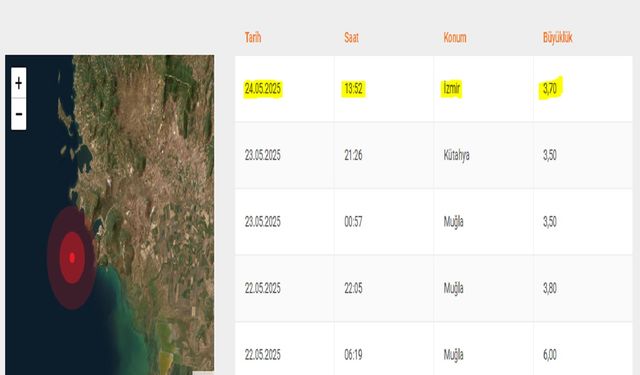Select the magnitude 6,00 cell

point(550,355)
